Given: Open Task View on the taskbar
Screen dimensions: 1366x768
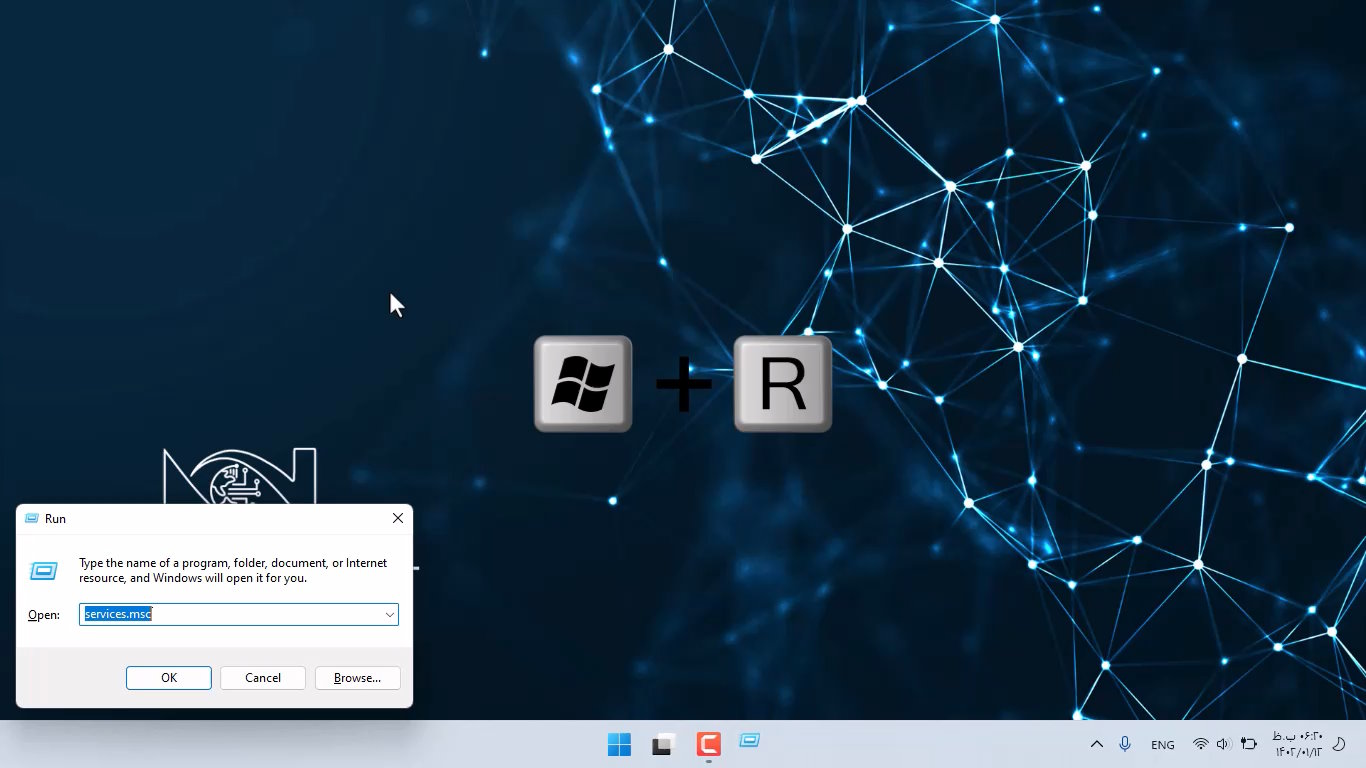Looking at the screenshot, I should click(x=663, y=744).
